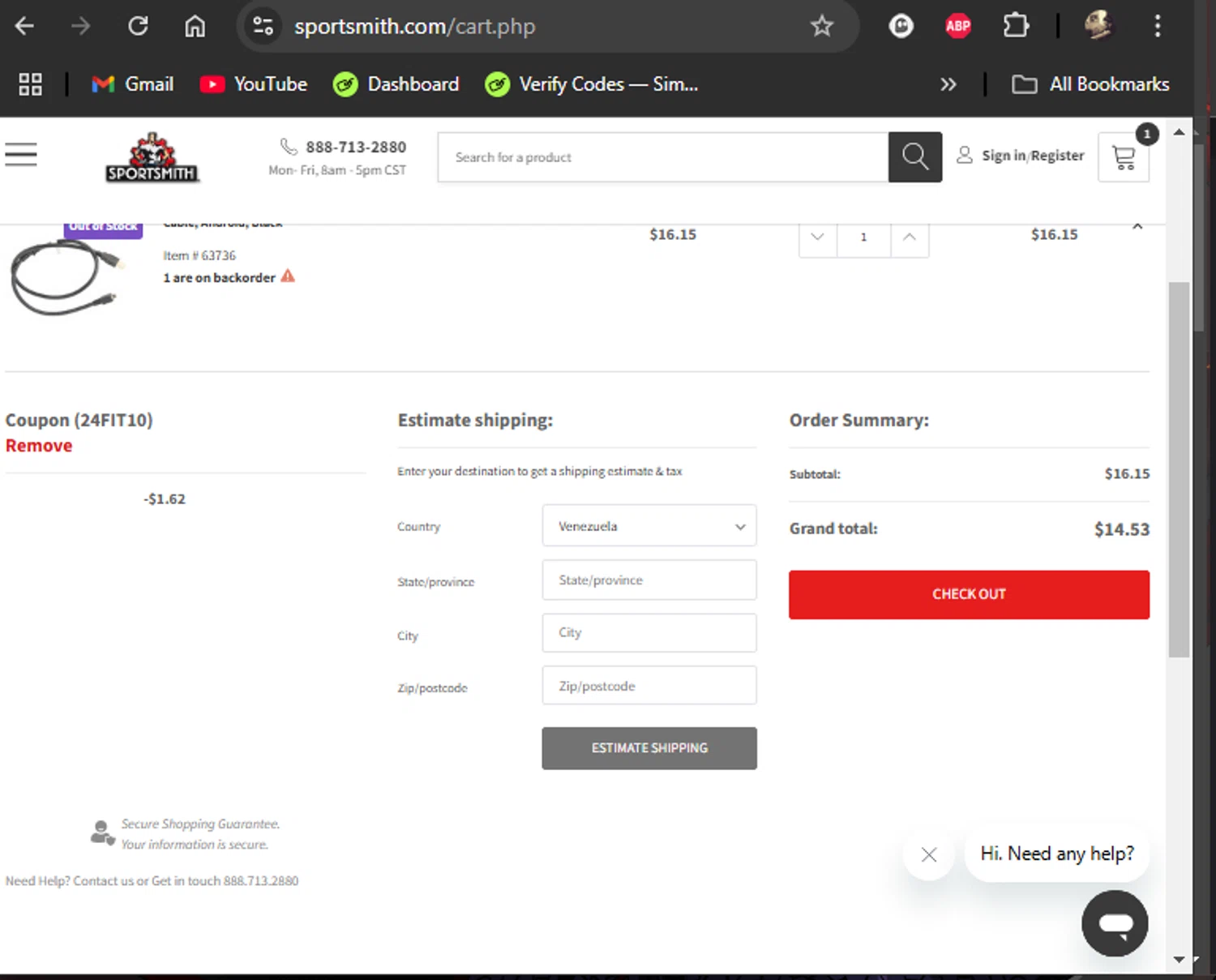Click the -$1.62 coupon discount value
1216x980 pixels.
point(165,499)
